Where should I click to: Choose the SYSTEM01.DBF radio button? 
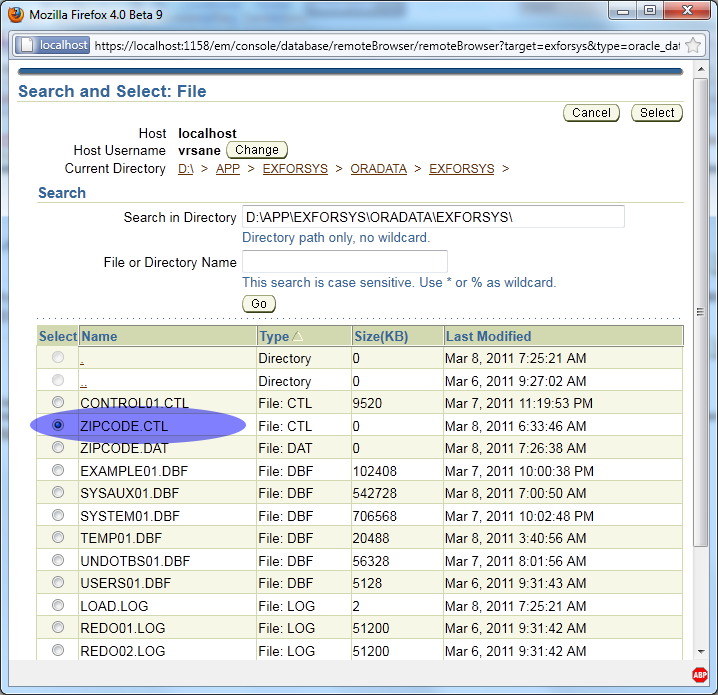[x=58, y=516]
